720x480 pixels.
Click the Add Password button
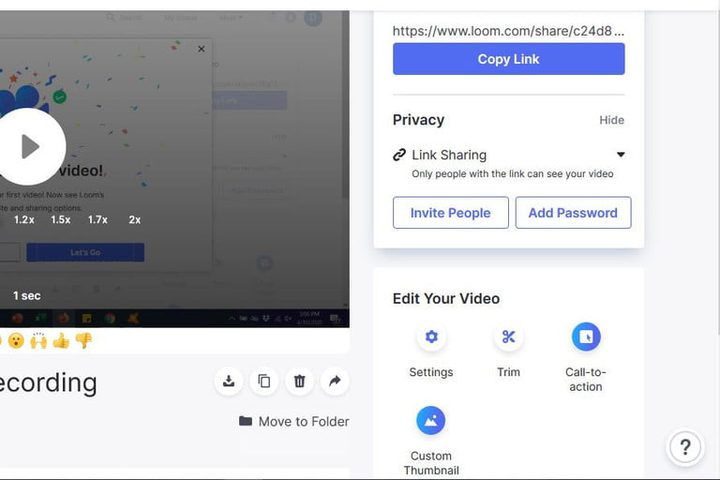coord(573,213)
